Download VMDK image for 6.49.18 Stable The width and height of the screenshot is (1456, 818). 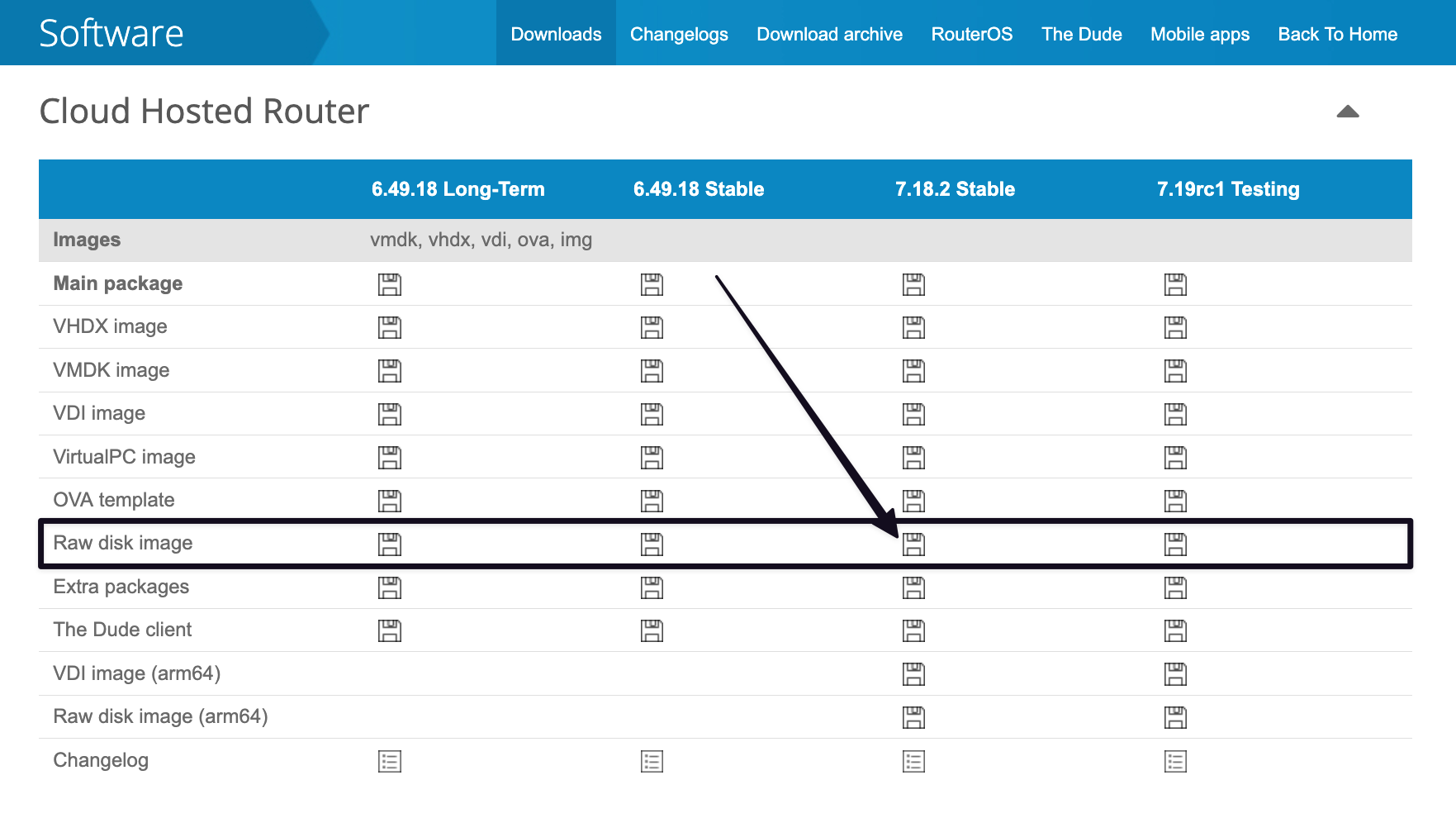click(652, 371)
